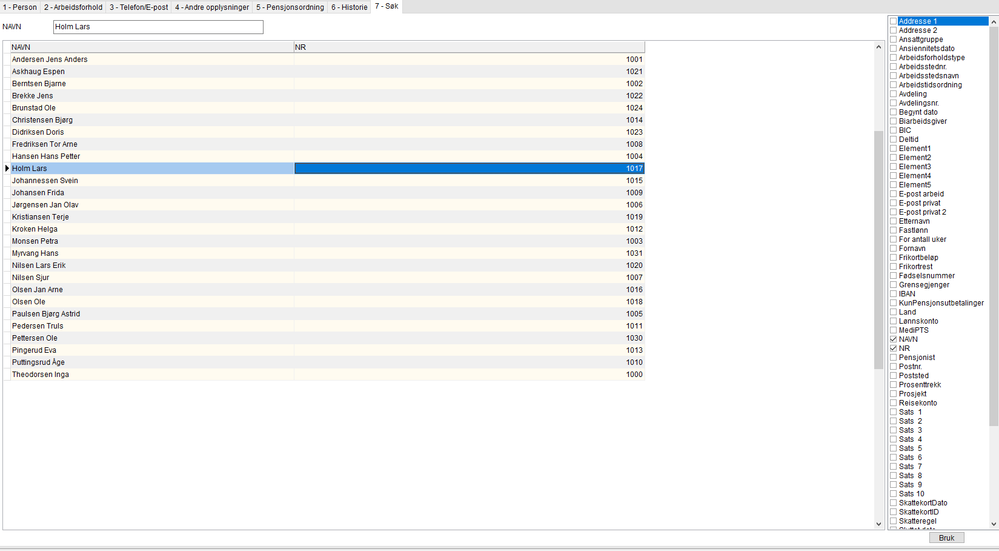Click results grid scroll down arrow

click(879, 524)
